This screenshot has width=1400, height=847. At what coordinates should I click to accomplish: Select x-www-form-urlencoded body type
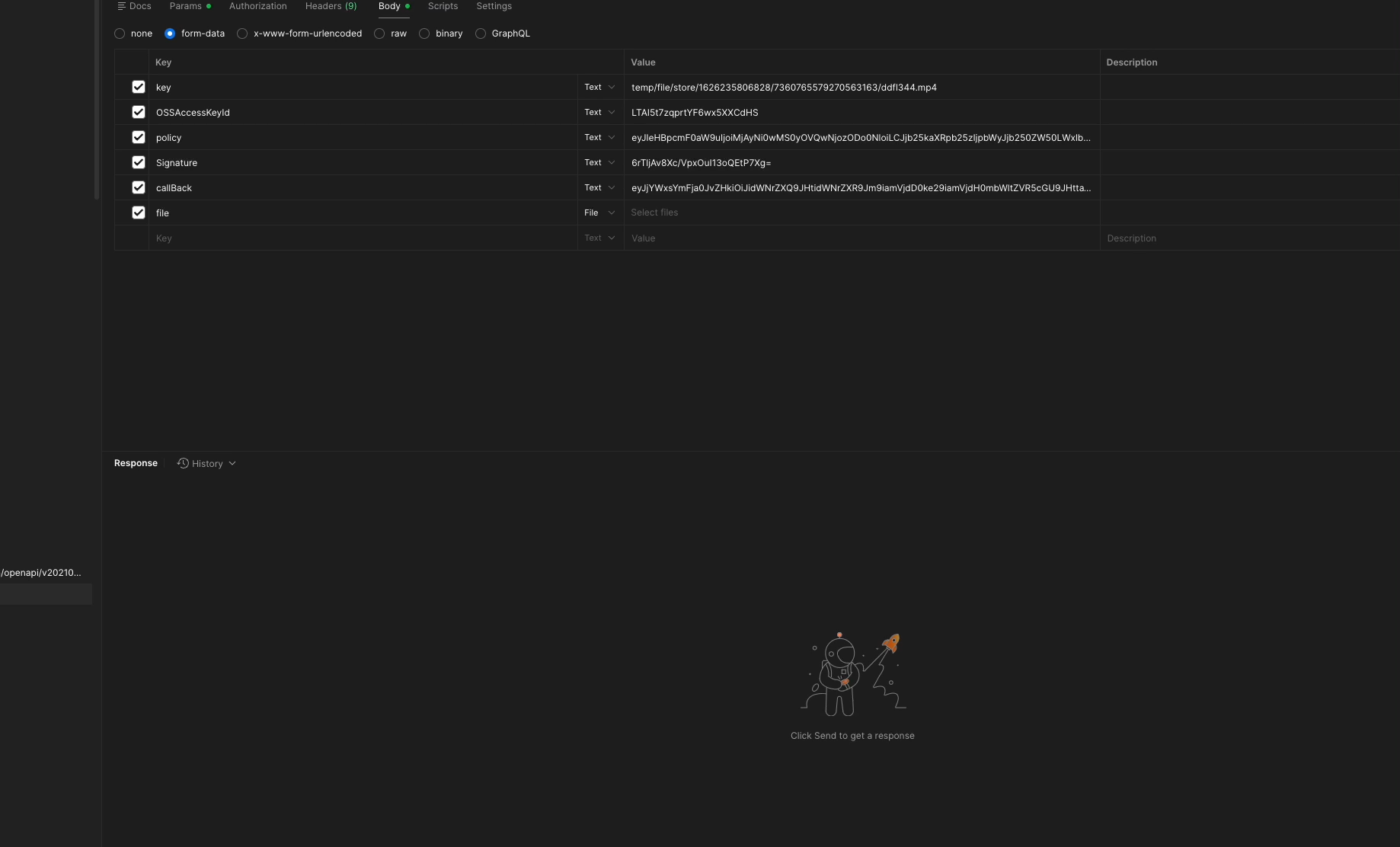click(242, 34)
